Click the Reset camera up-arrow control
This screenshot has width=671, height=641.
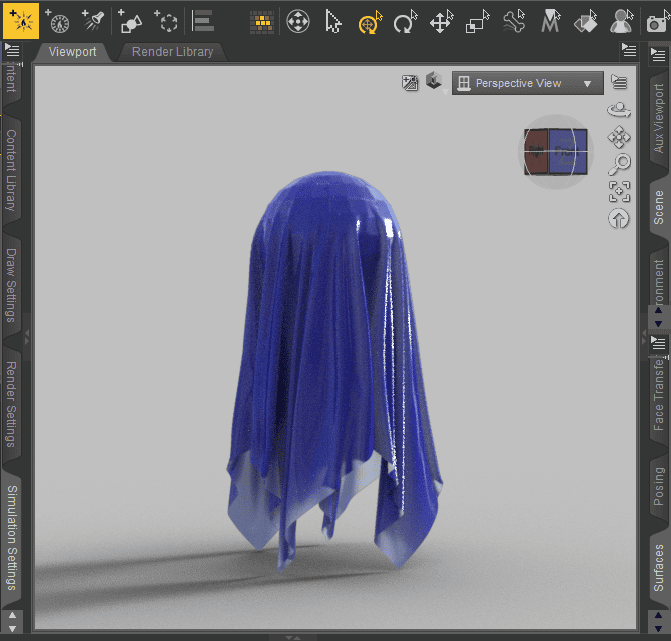619,219
